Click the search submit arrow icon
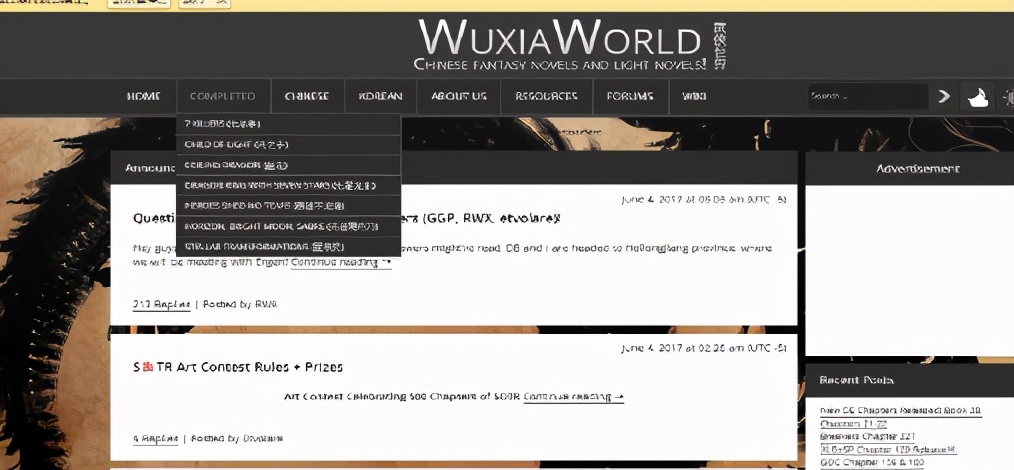This screenshot has width=1014, height=470. coord(944,96)
